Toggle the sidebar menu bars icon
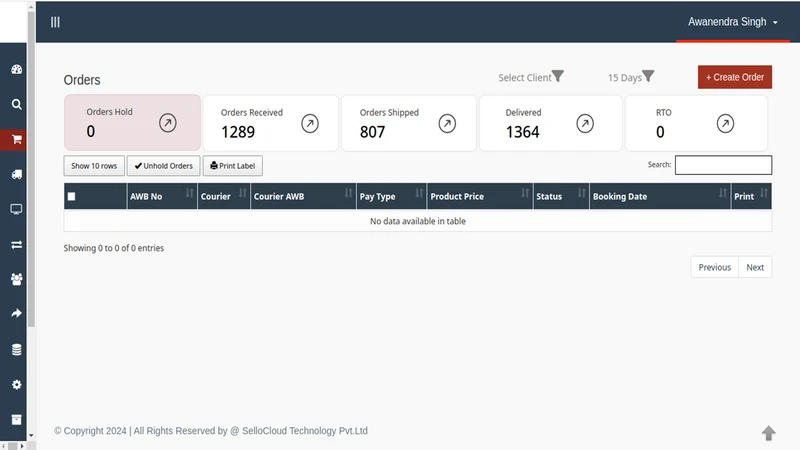Viewport: 800px width, 450px height. pos(55,22)
